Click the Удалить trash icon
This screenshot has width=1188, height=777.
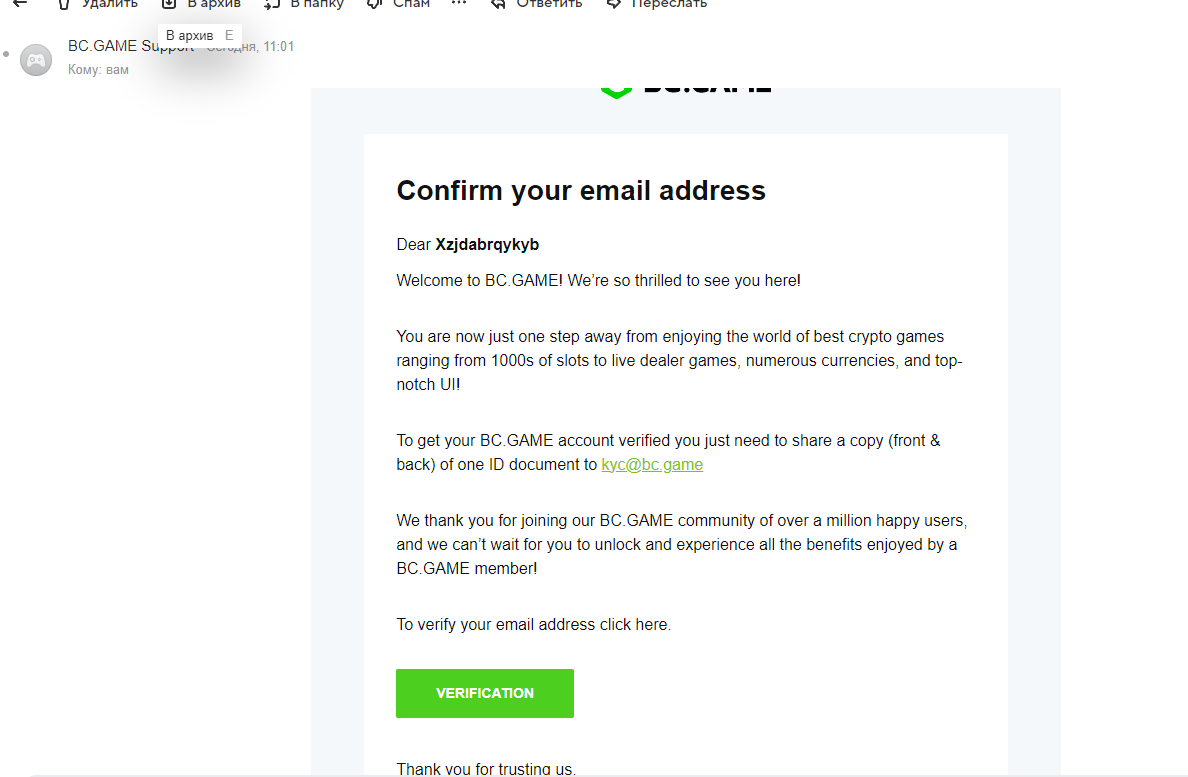[63, 4]
